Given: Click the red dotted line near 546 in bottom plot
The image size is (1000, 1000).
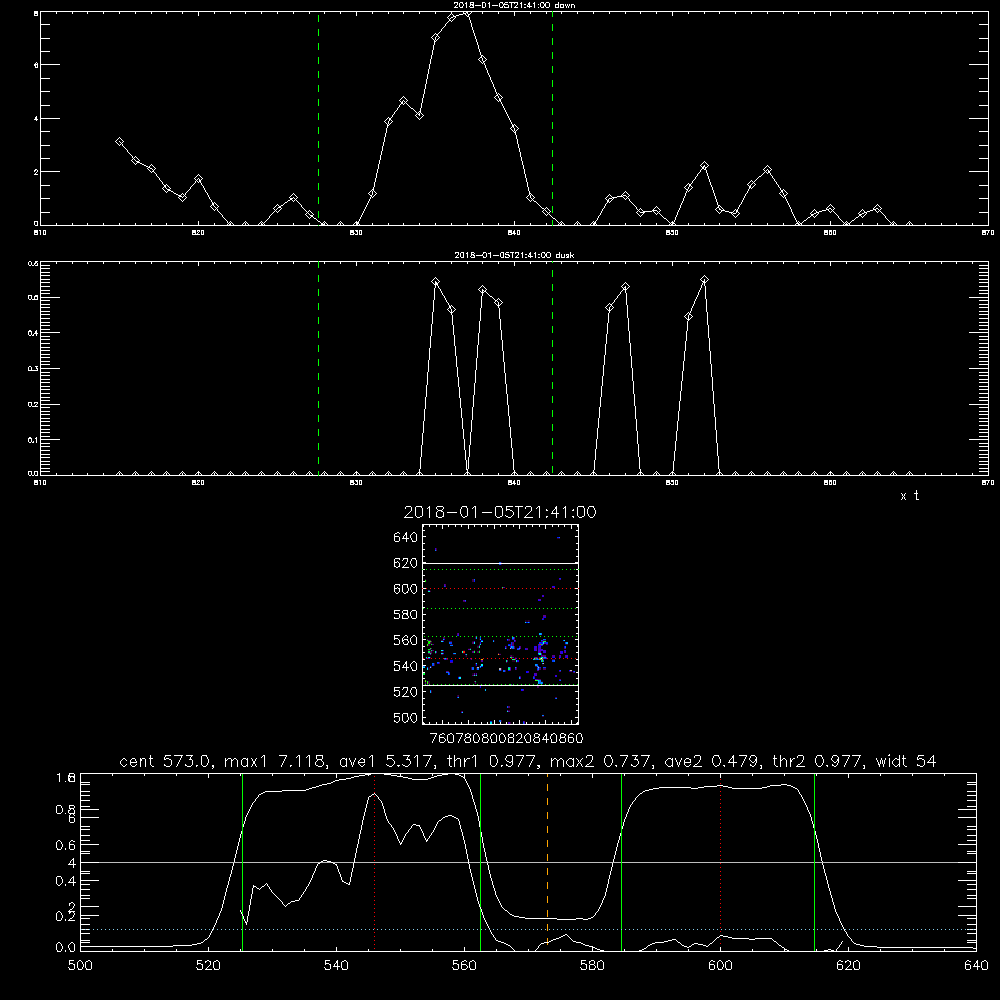Looking at the screenshot, I should (x=374, y=861).
